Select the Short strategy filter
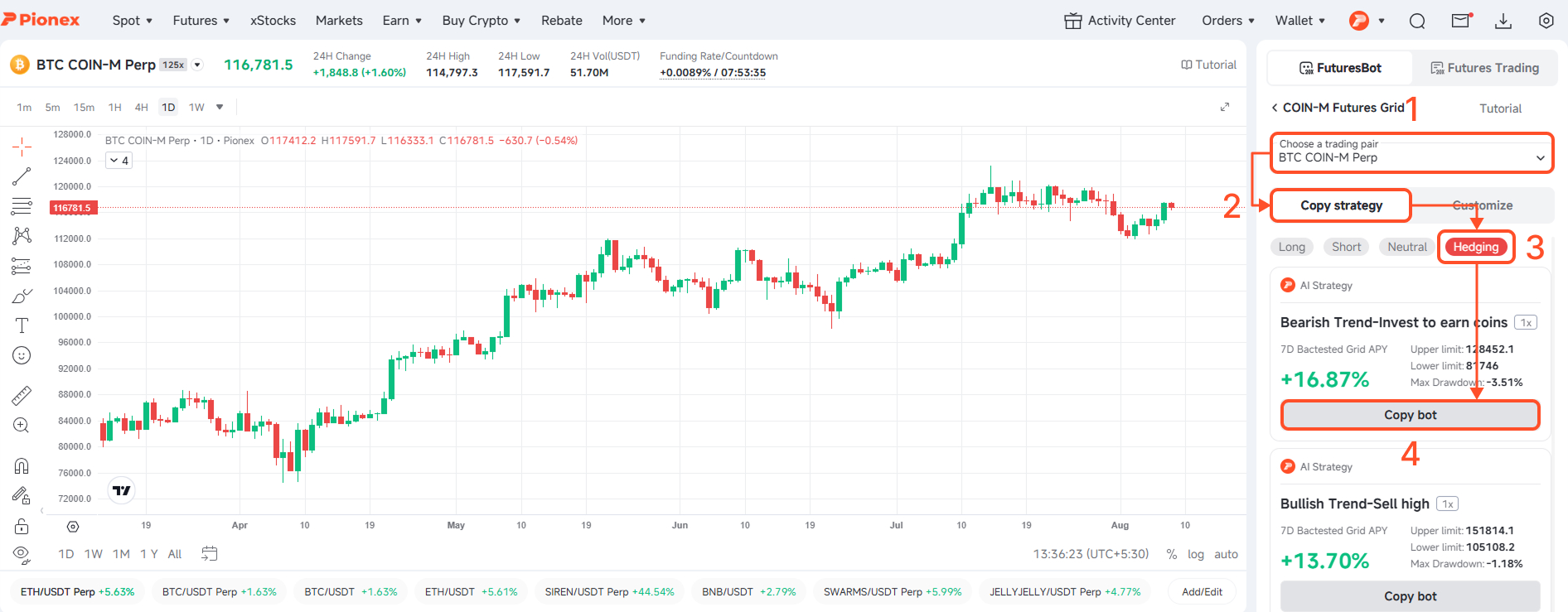The width and height of the screenshot is (1568, 612). (1346, 247)
